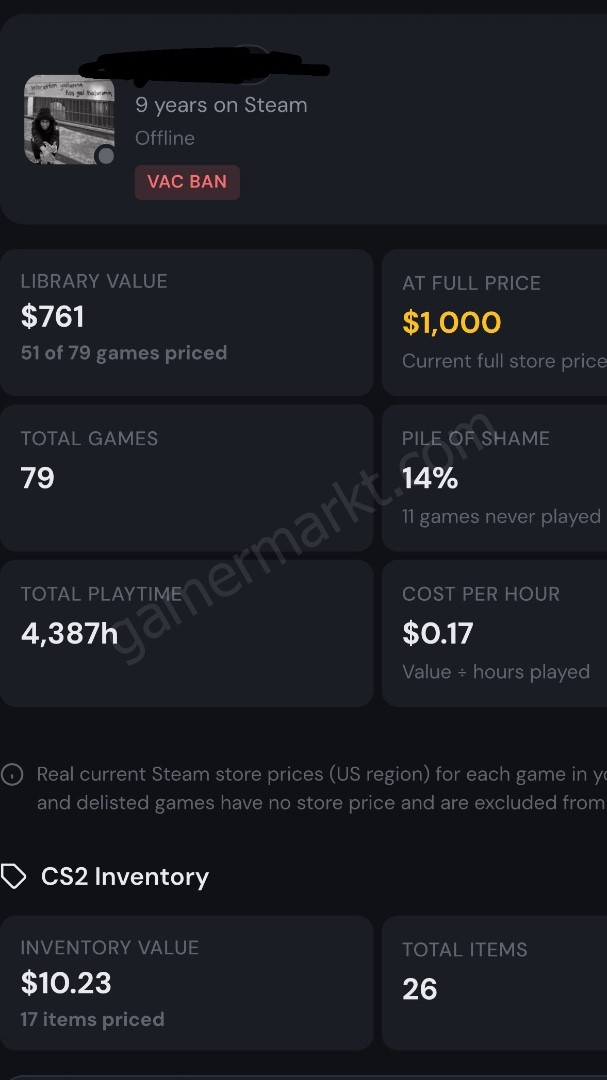Click the CS2 Inventory section heading

pyautogui.click(x=125, y=877)
